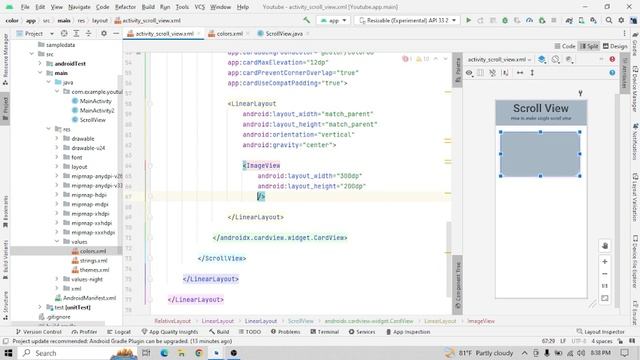Collapse the src folder in project tree
640x360 pixels.
tap(32, 54)
